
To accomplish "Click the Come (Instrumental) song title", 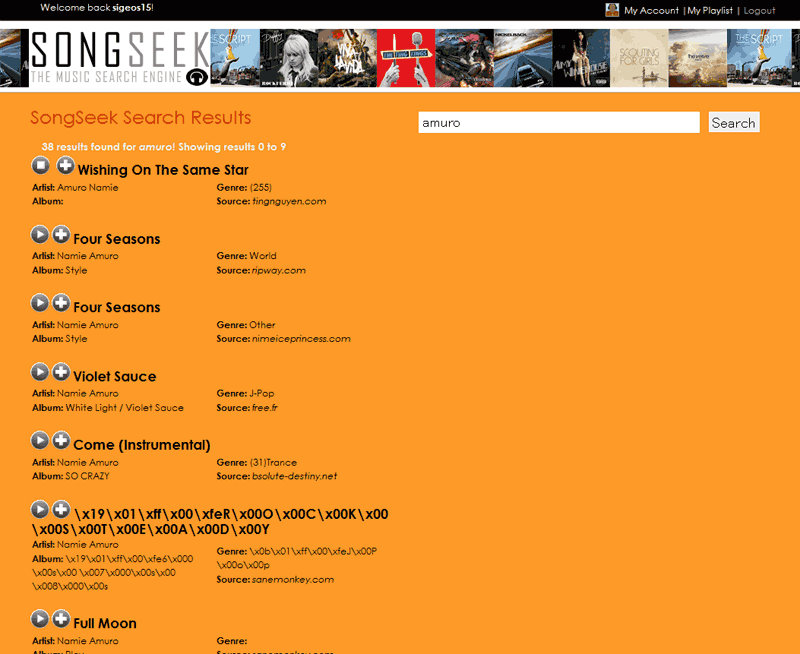I will (142, 445).
